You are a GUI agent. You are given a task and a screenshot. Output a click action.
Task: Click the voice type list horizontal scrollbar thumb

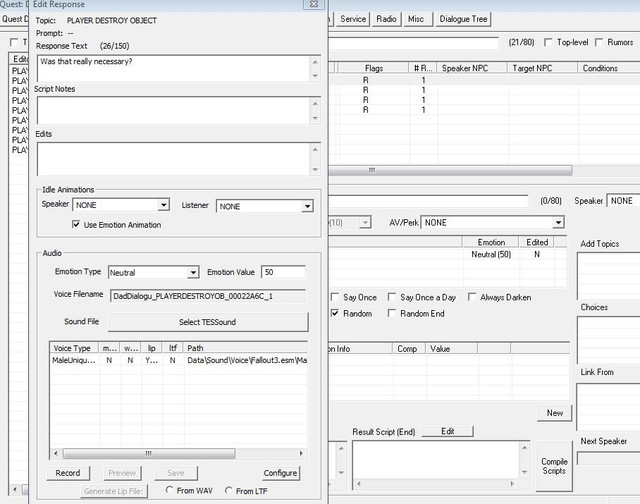[149, 453]
